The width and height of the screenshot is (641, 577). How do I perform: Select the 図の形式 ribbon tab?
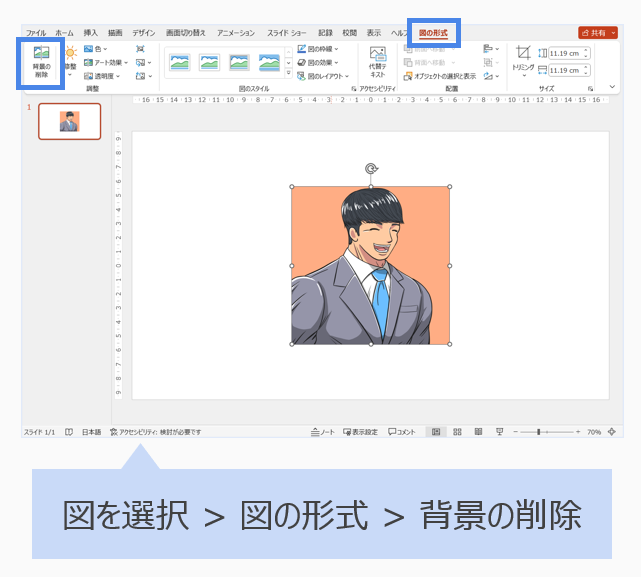pos(434,33)
